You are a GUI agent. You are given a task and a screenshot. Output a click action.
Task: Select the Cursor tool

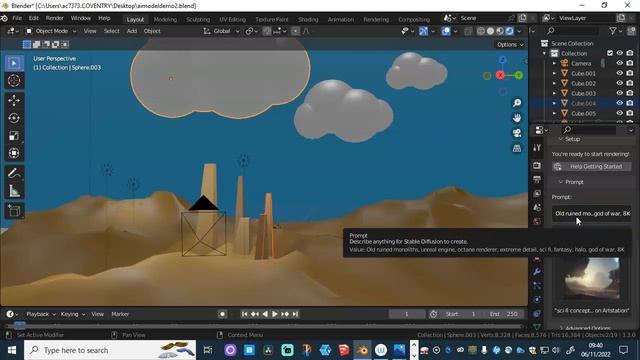[14, 80]
